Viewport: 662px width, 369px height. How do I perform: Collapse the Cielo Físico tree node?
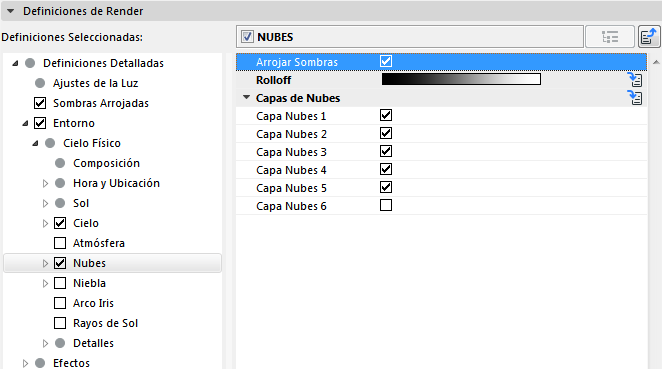(35, 144)
